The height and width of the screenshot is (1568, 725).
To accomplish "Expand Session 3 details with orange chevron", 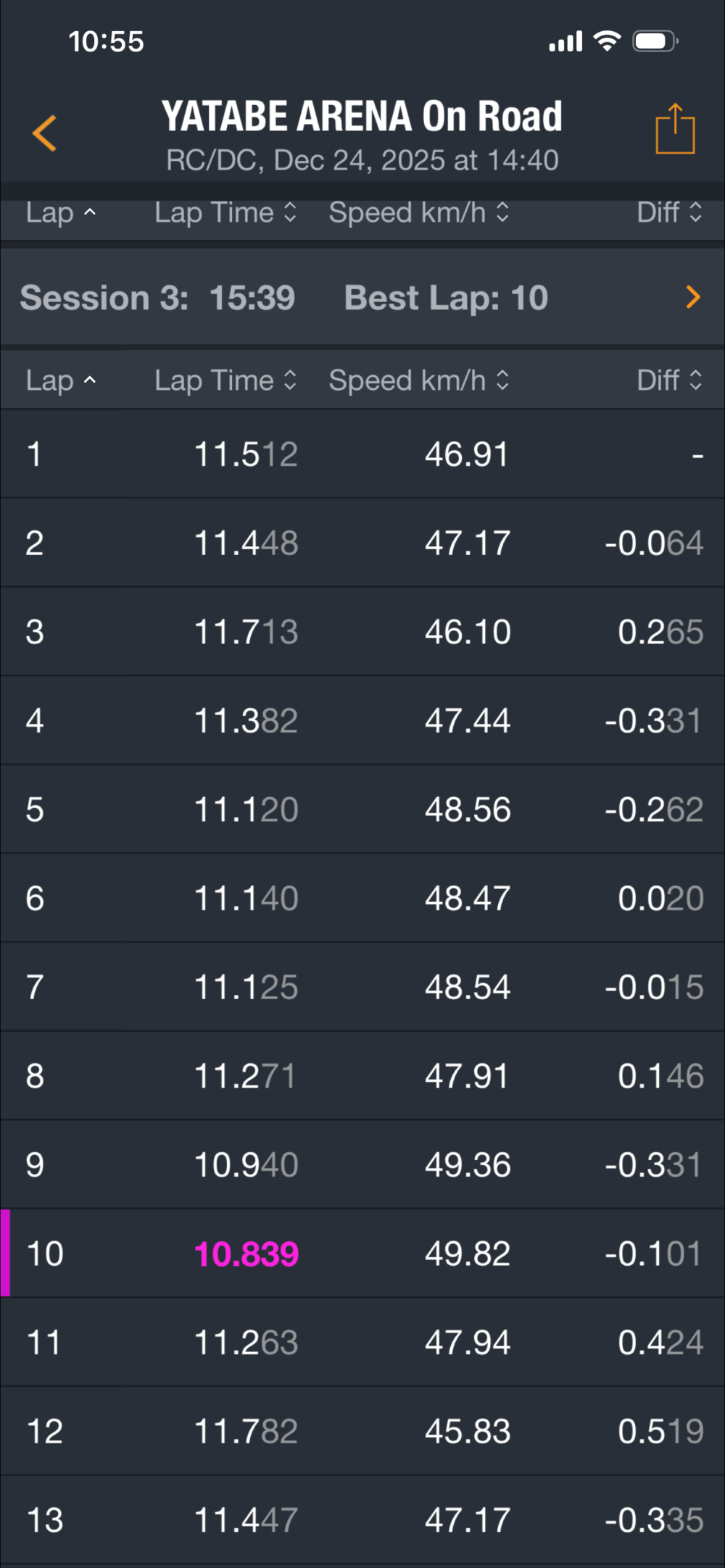I will tap(693, 297).
